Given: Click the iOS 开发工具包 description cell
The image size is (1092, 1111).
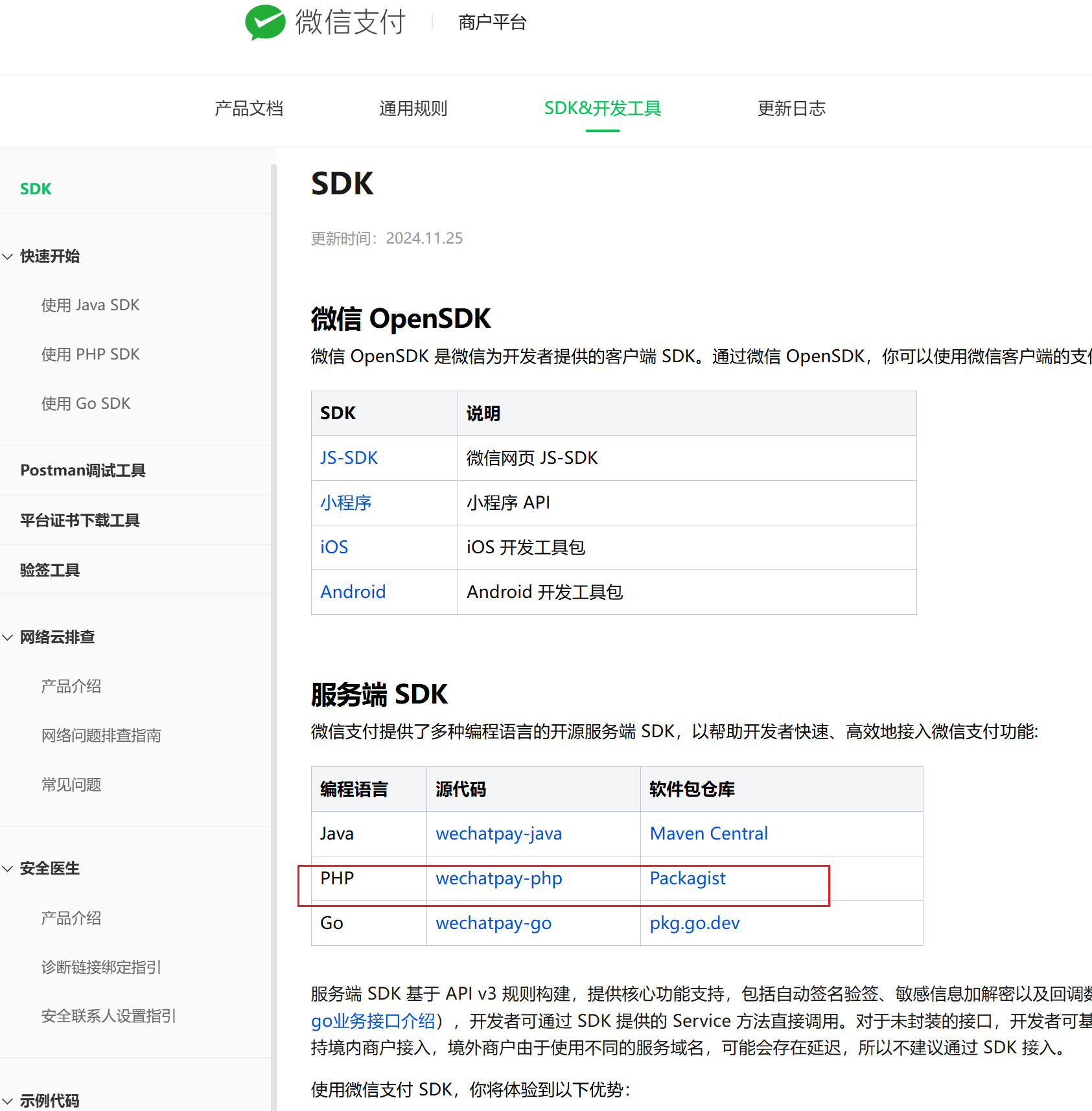Looking at the screenshot, I should point(687,547).
